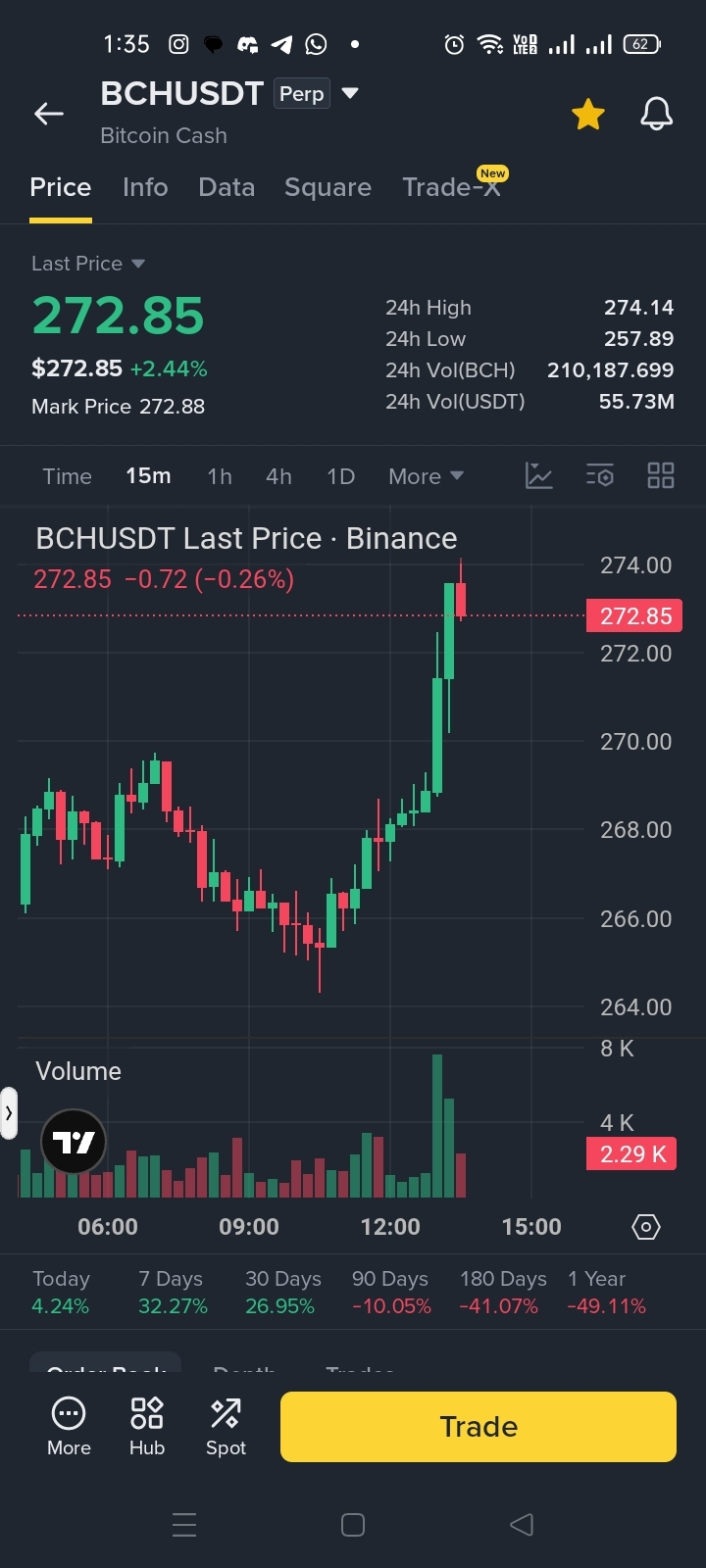Viewport: 706px width, 1568px height.
Task: Open chart settings hexagon icon
Action: (646, 1227)
